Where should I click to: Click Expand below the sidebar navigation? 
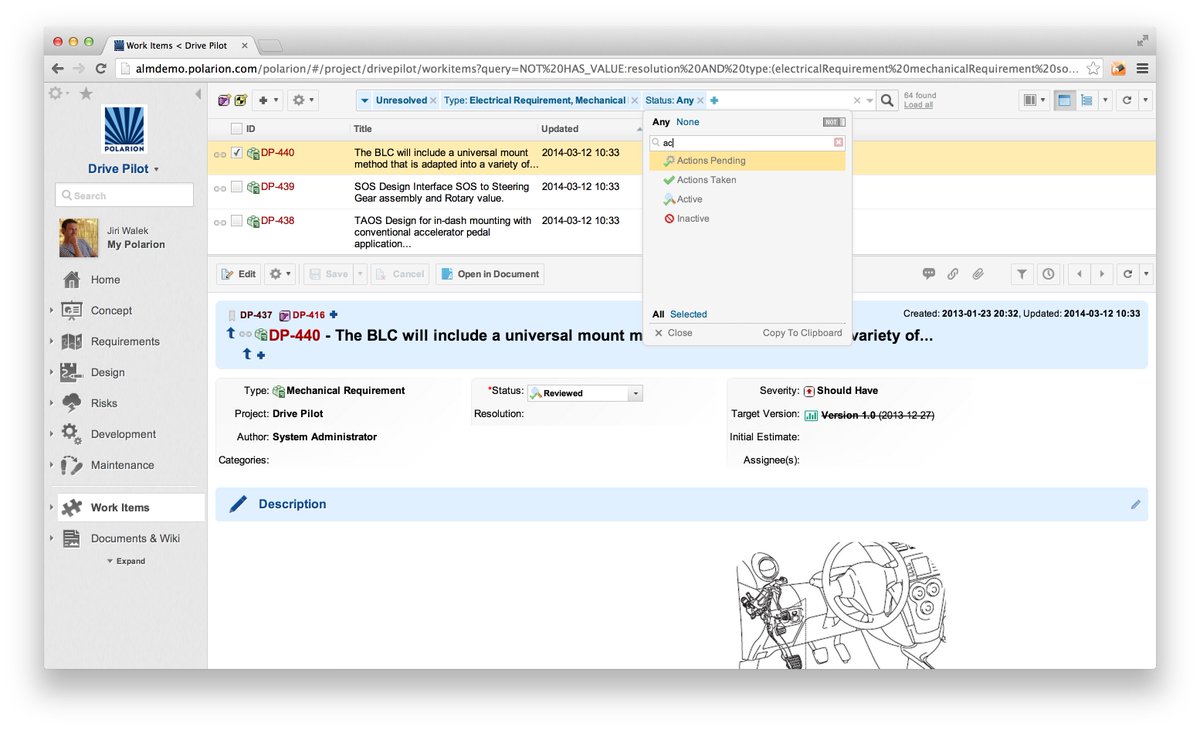(x=126, y=561)
